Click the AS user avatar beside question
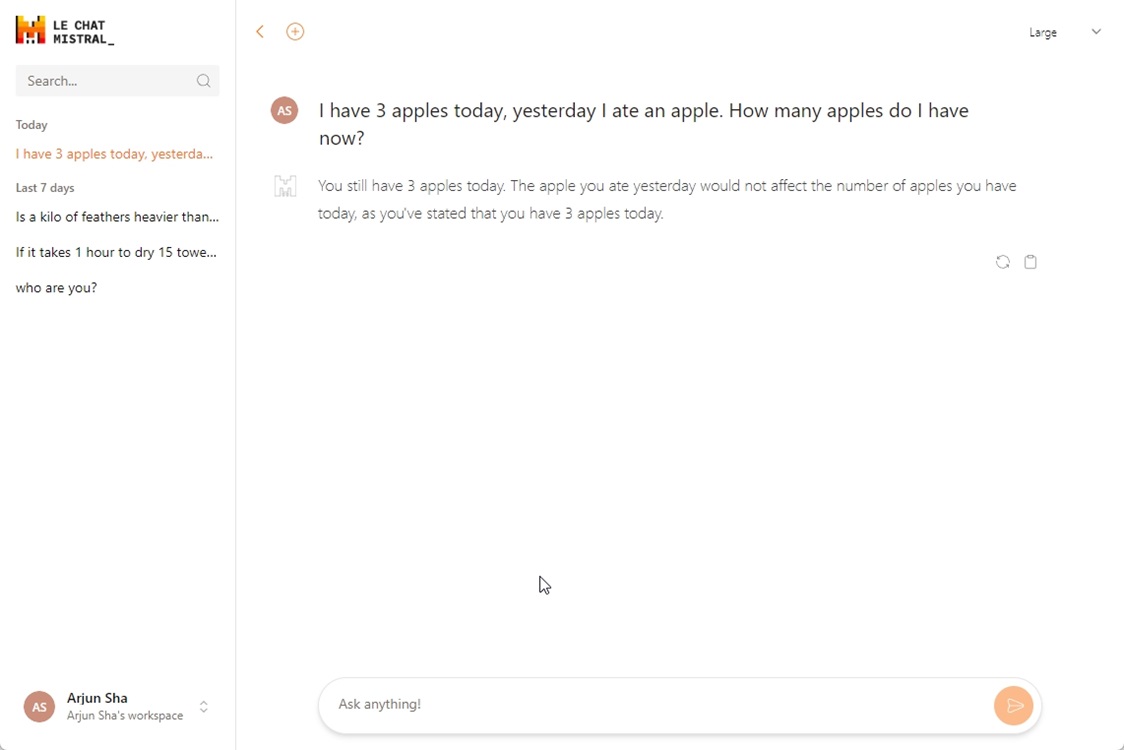1124x750 pixels. (285, 110)
